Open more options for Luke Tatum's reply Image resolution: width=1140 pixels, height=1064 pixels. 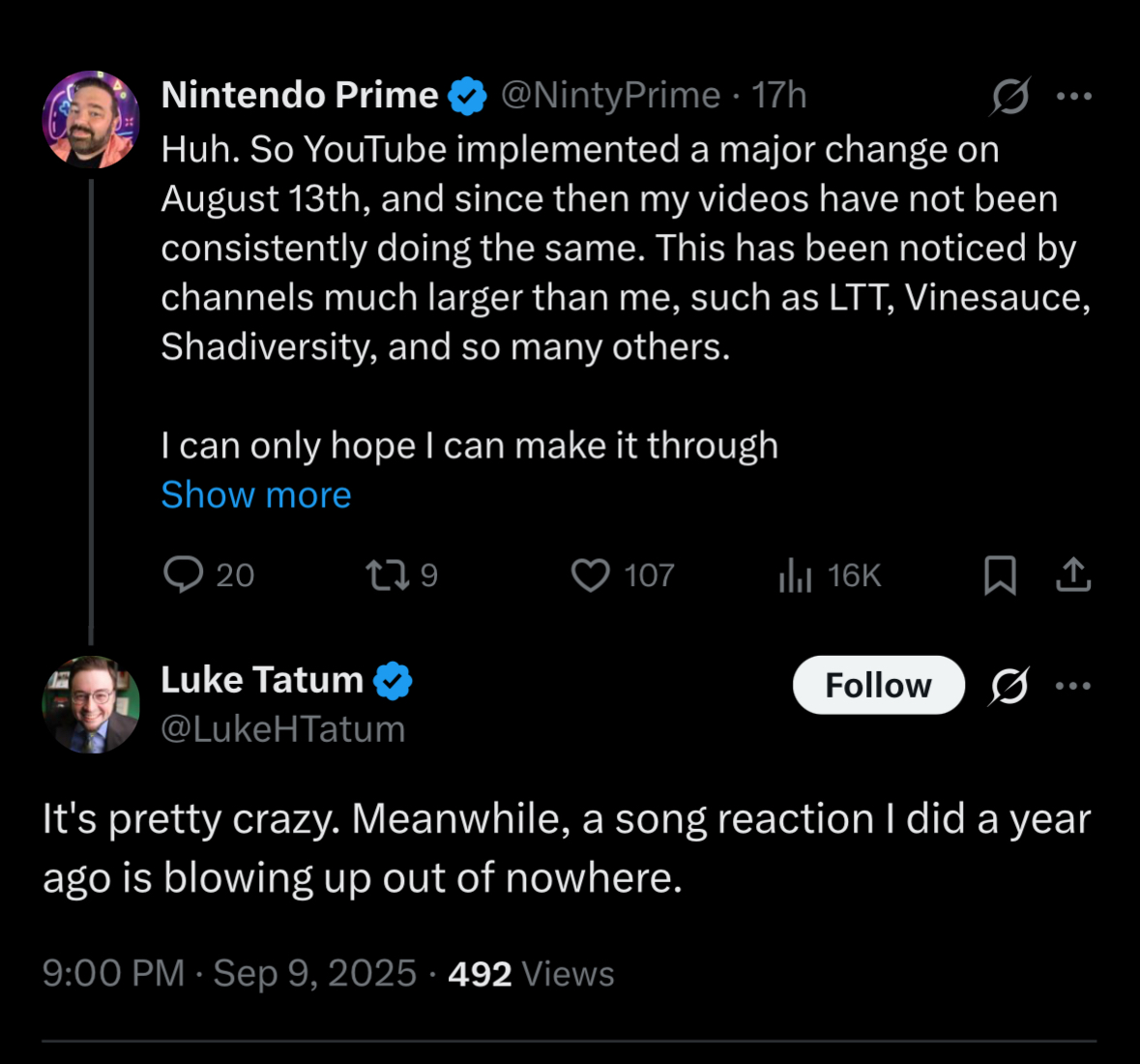(x=1074, y=686)
